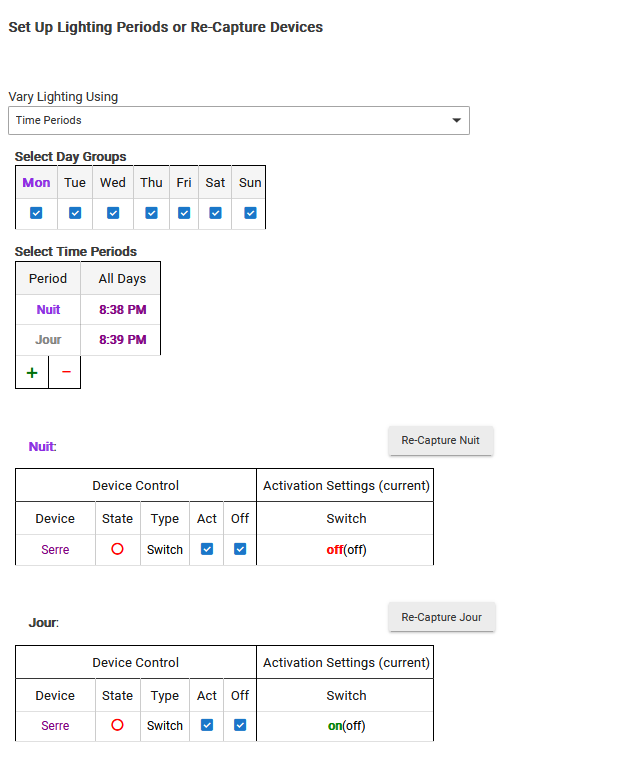This screenshot has height=764, width=643.
Task: Click the on switch setting in Jour table
Action: point(334,726)
